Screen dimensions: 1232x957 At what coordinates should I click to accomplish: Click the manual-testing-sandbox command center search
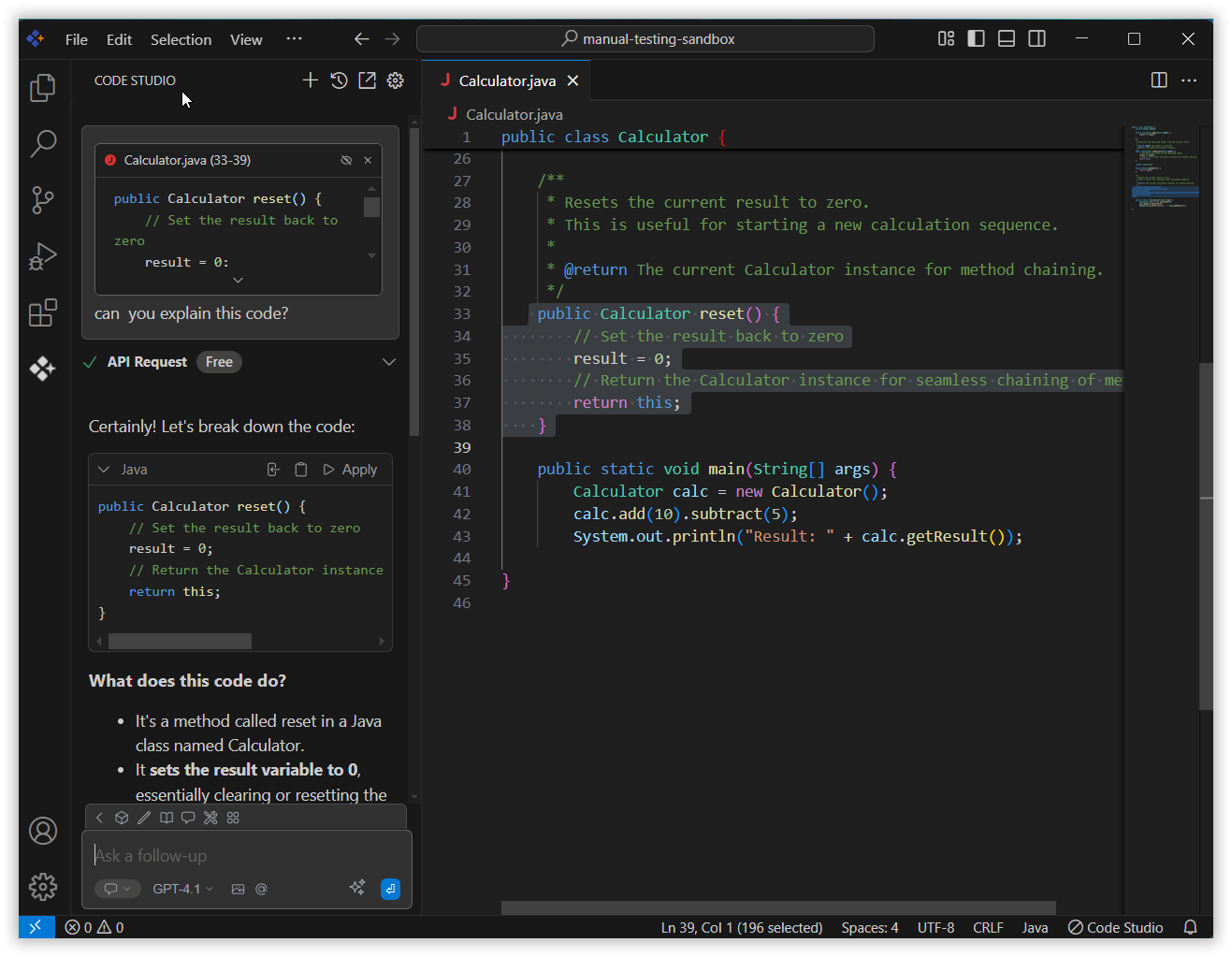click(x=645, y=38)
